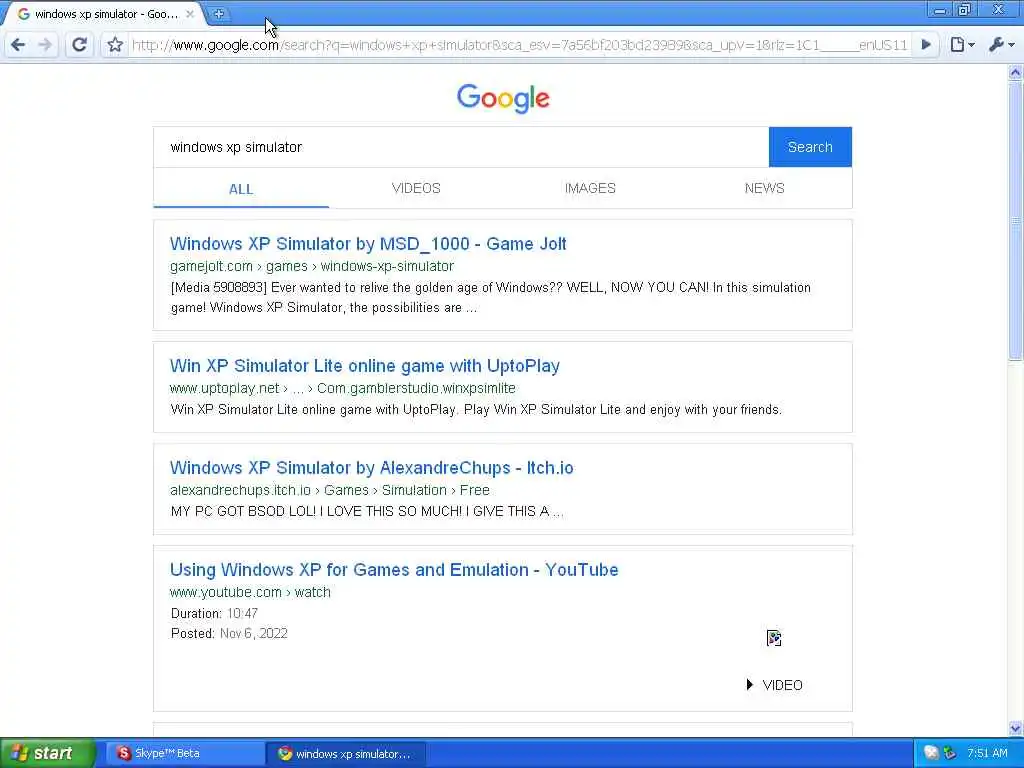
Task: Switch to the IMAGES results tab
Action: pos(590,188)
